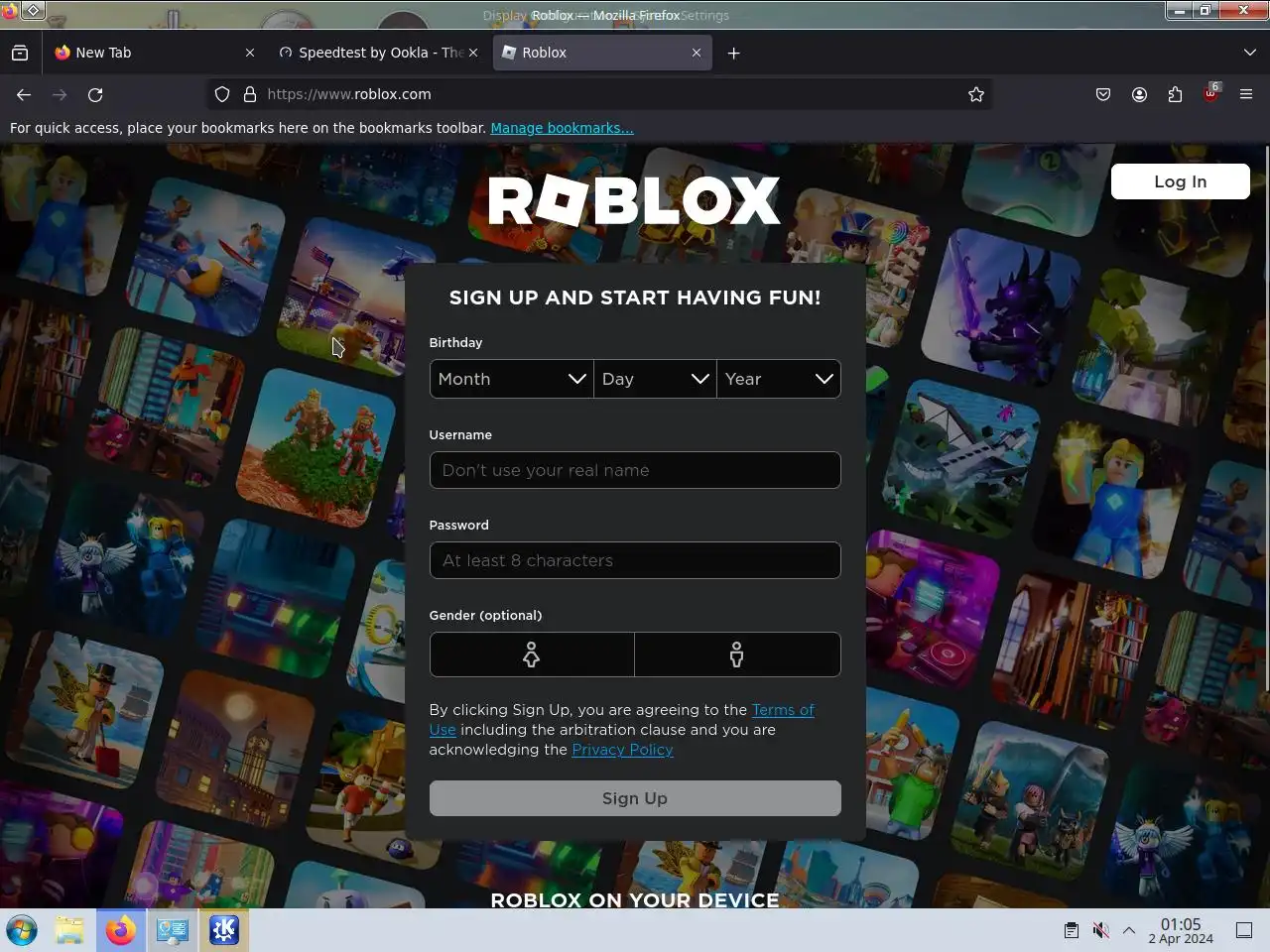This screenshot has width=1270, height=952.
Task: Click the page vertical scrollbar
Action: 1266,416
